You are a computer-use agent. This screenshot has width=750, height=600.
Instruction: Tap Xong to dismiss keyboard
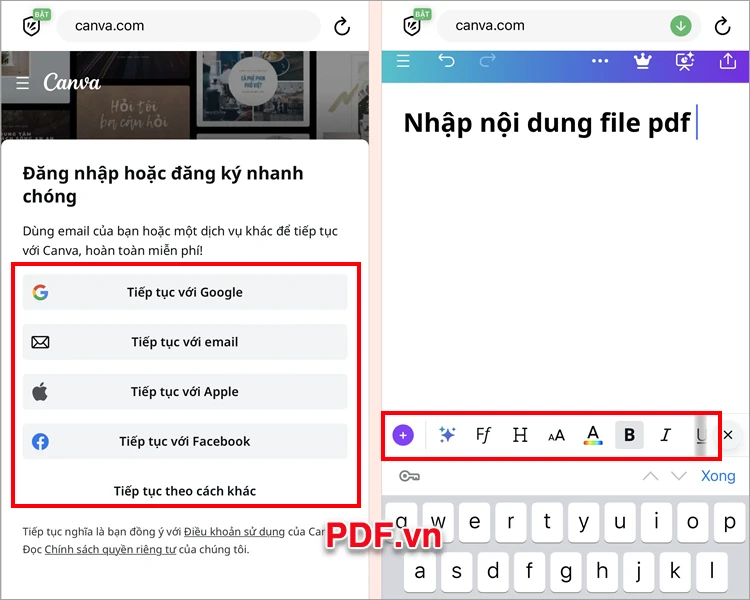coord(718,476)
